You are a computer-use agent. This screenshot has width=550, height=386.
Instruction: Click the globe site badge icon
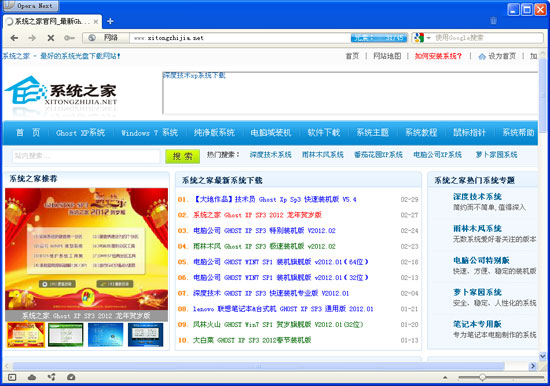tap(92, 38)
